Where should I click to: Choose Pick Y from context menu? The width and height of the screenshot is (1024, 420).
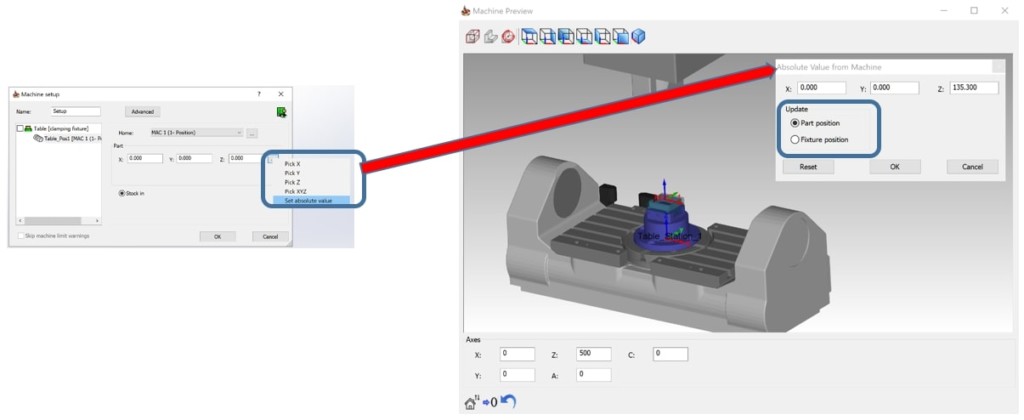292,173
